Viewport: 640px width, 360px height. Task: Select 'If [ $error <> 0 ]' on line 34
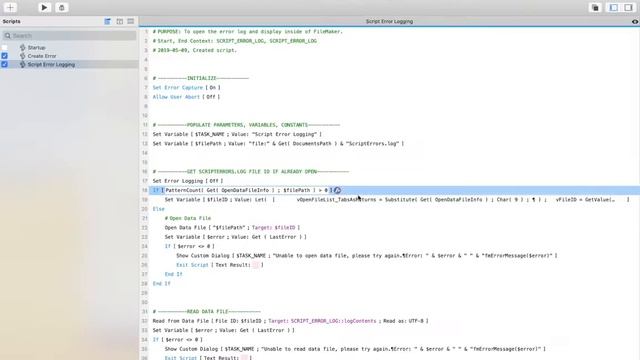click(178, 340)
